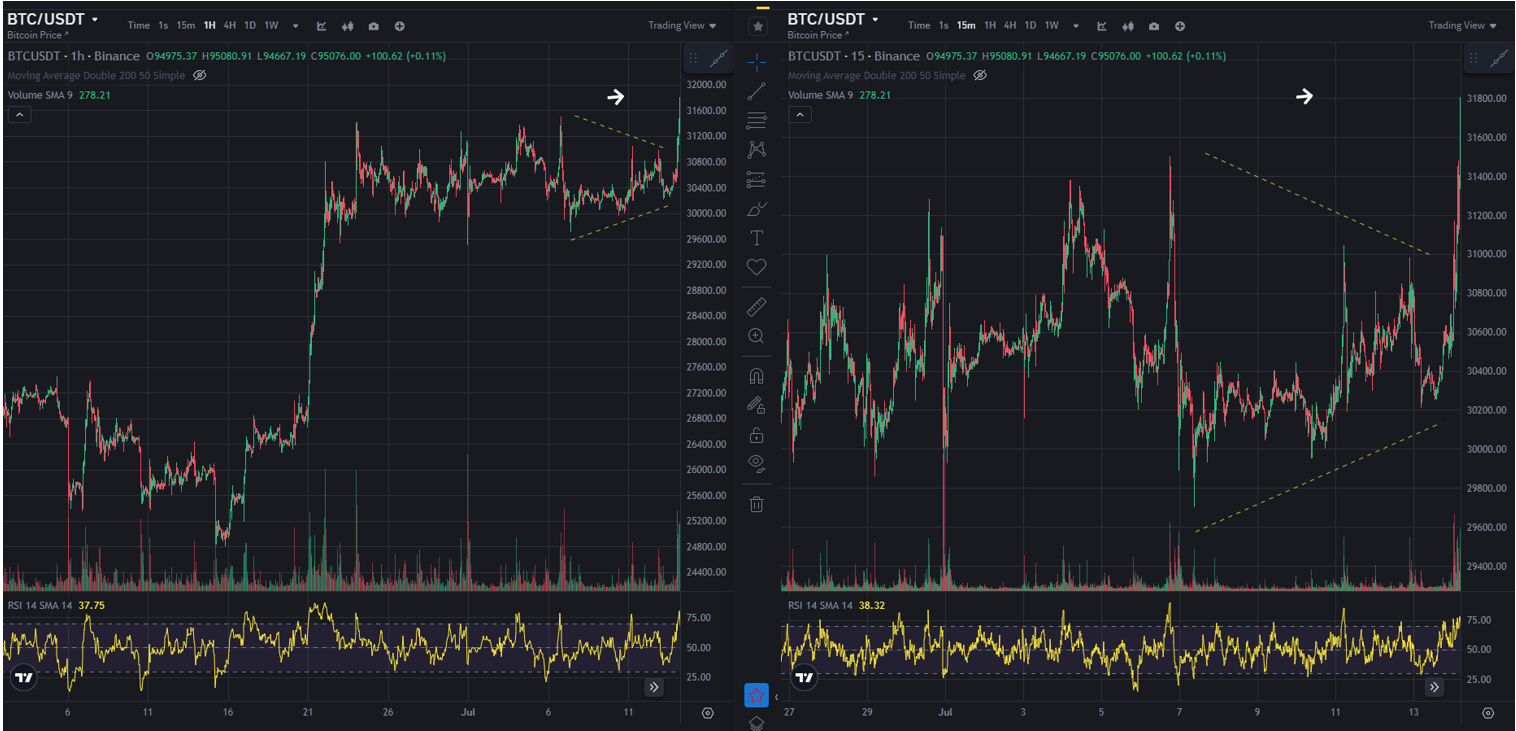Image resolution: width=1516 pixels, height=731 pixels.
Task: Jump to latest bar on right chart
Action: coord(1434,687)
